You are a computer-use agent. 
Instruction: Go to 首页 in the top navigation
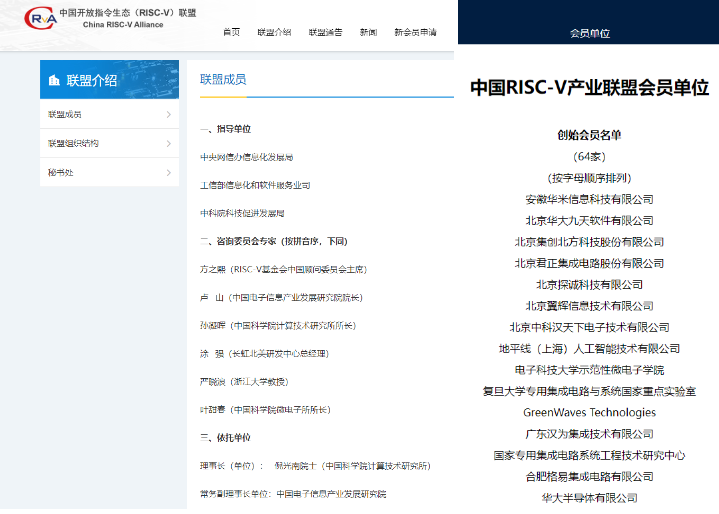coord(231,32)
